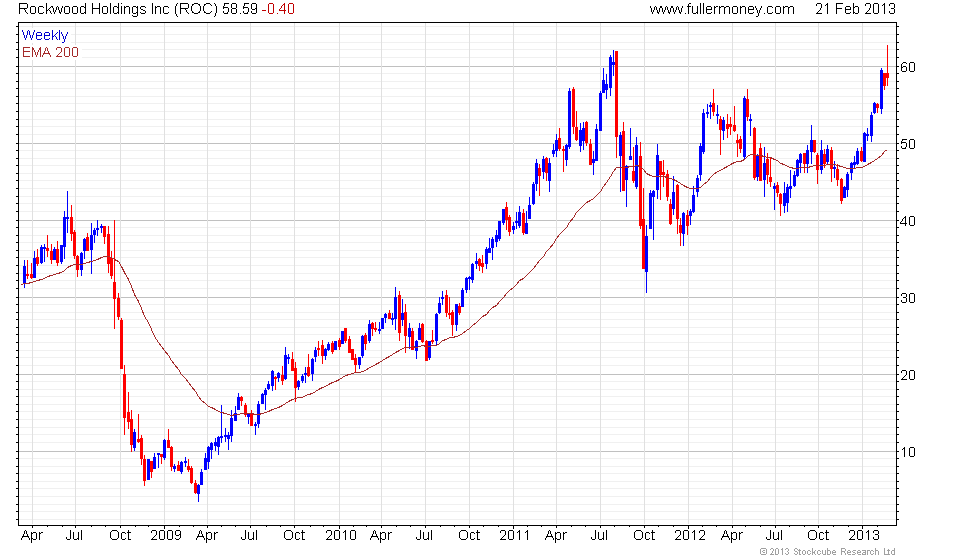Click the Weekly label
980x560 pixels.
coord(44,36)
